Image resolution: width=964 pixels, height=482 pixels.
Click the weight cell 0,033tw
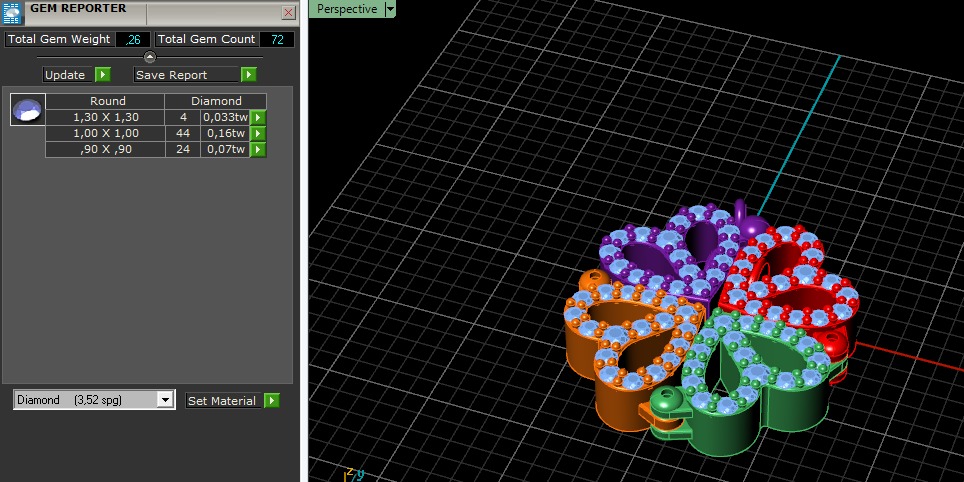pos(225,117)
